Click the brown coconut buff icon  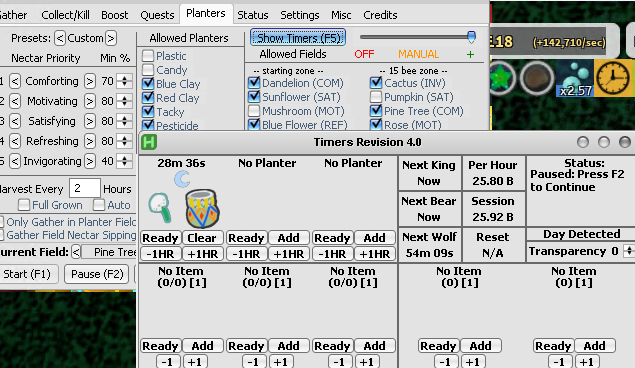click(x=537, y=78)
